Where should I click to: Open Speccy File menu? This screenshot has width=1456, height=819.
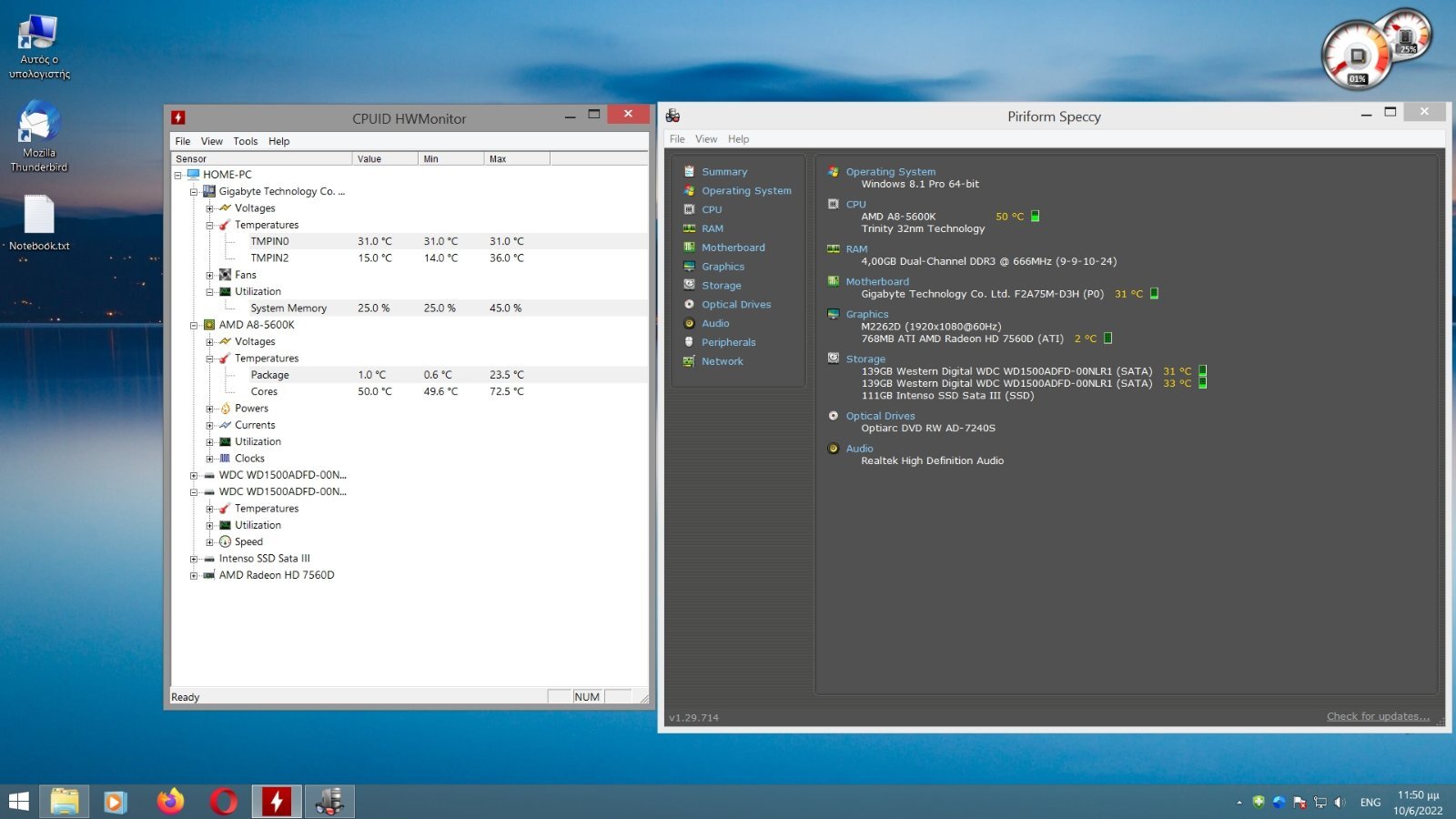click(677, 139)
